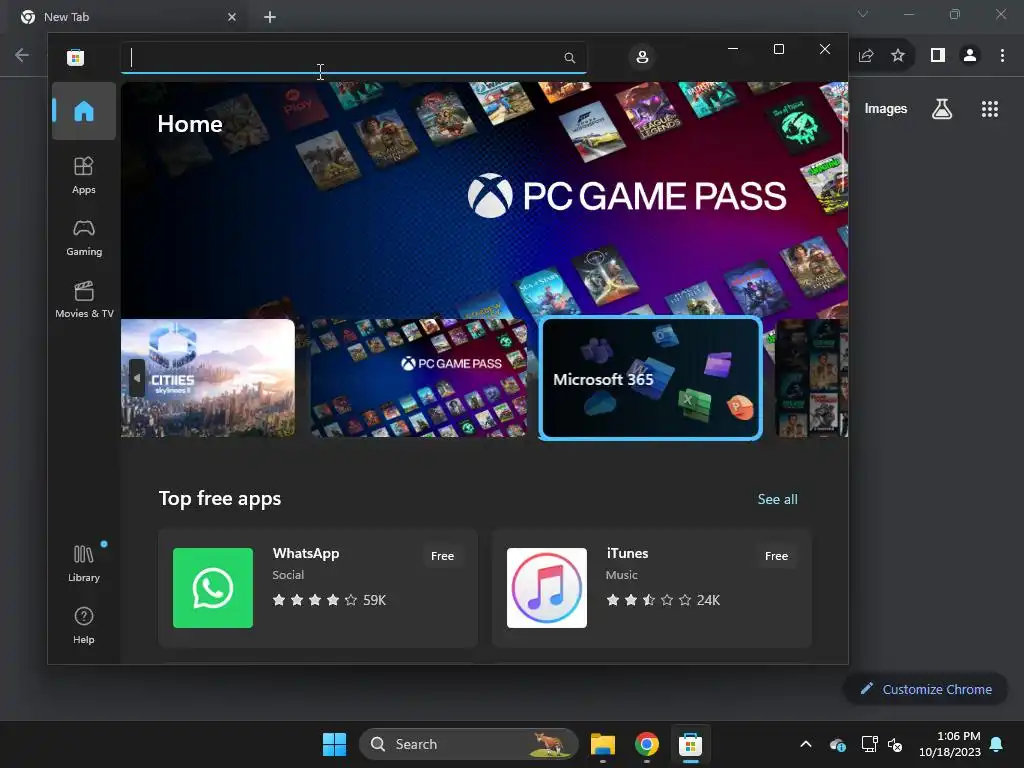The width and height of the screenshot is (1024, 768).
Task: Click the Images link on Chrome new tab
Action: [x=886, y=109]
